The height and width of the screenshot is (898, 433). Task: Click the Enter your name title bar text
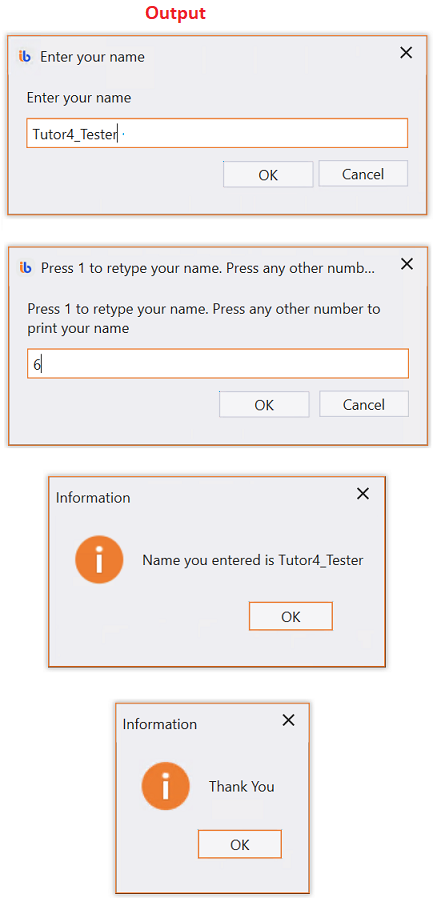click(92, 57)
